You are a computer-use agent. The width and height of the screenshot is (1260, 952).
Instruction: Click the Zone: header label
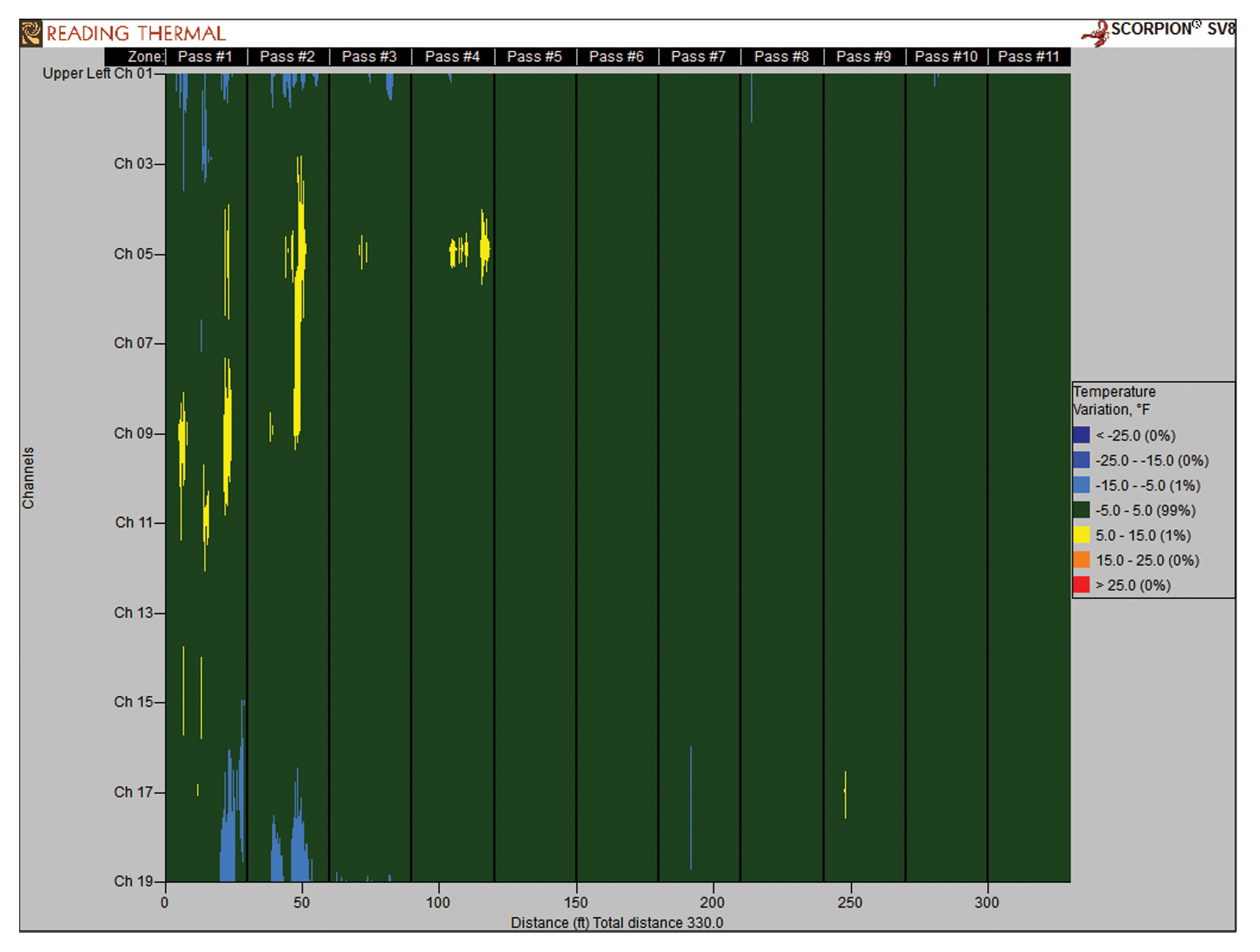(146, 56)
